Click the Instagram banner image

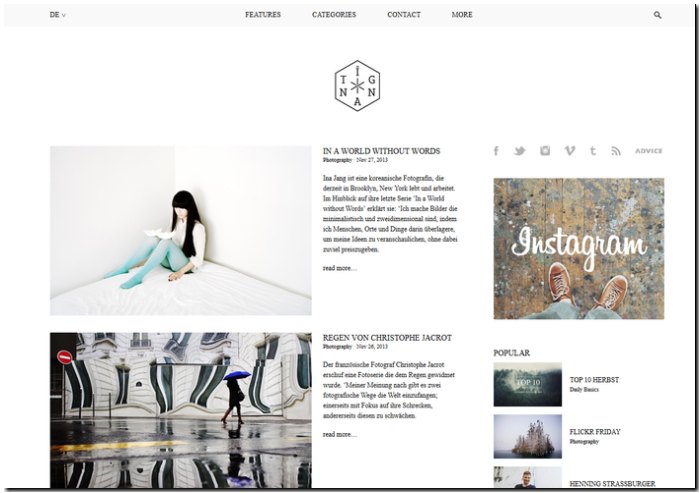pos(579,248)
